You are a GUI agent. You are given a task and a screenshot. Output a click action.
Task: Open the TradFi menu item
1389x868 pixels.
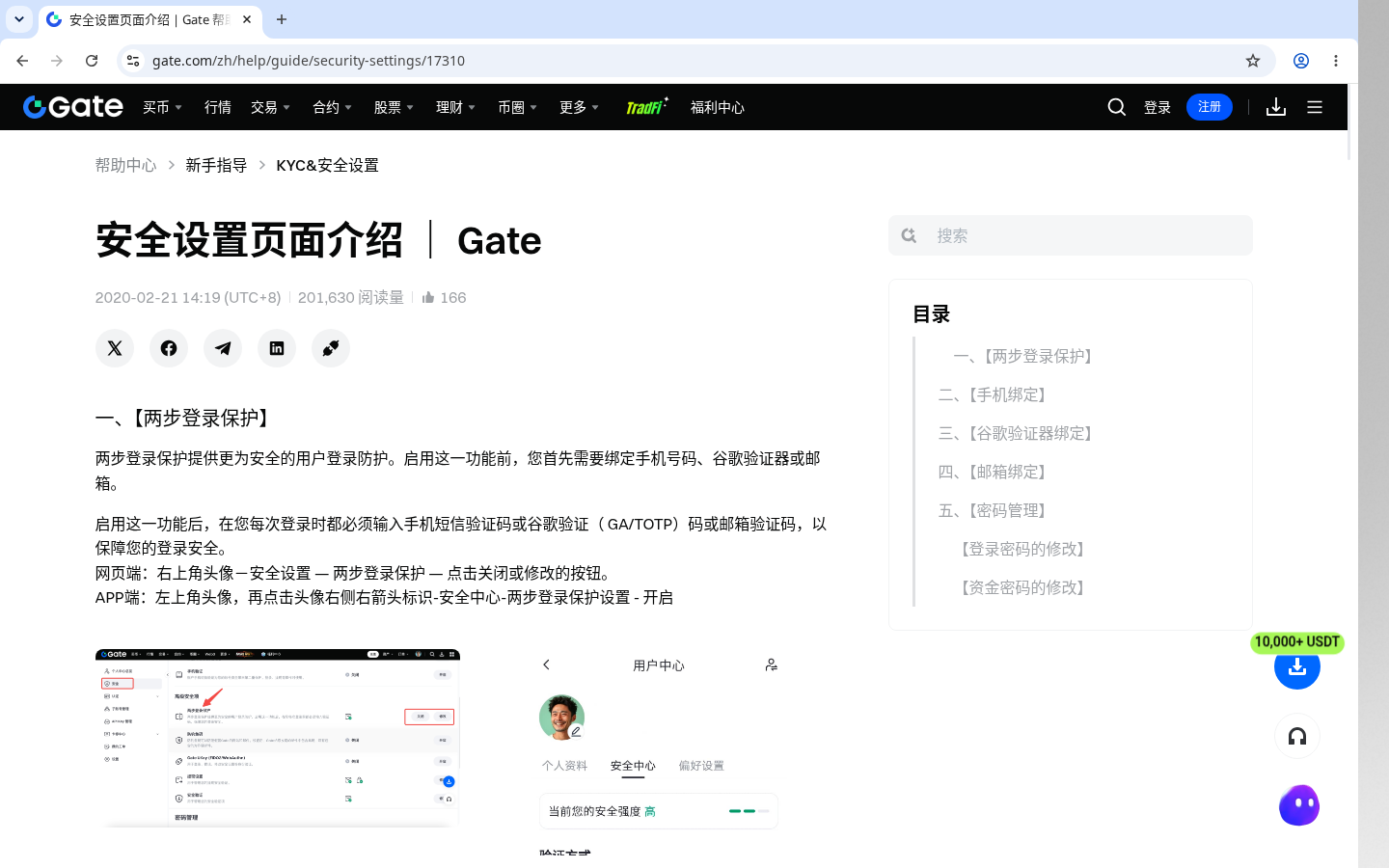coord(646,106)
